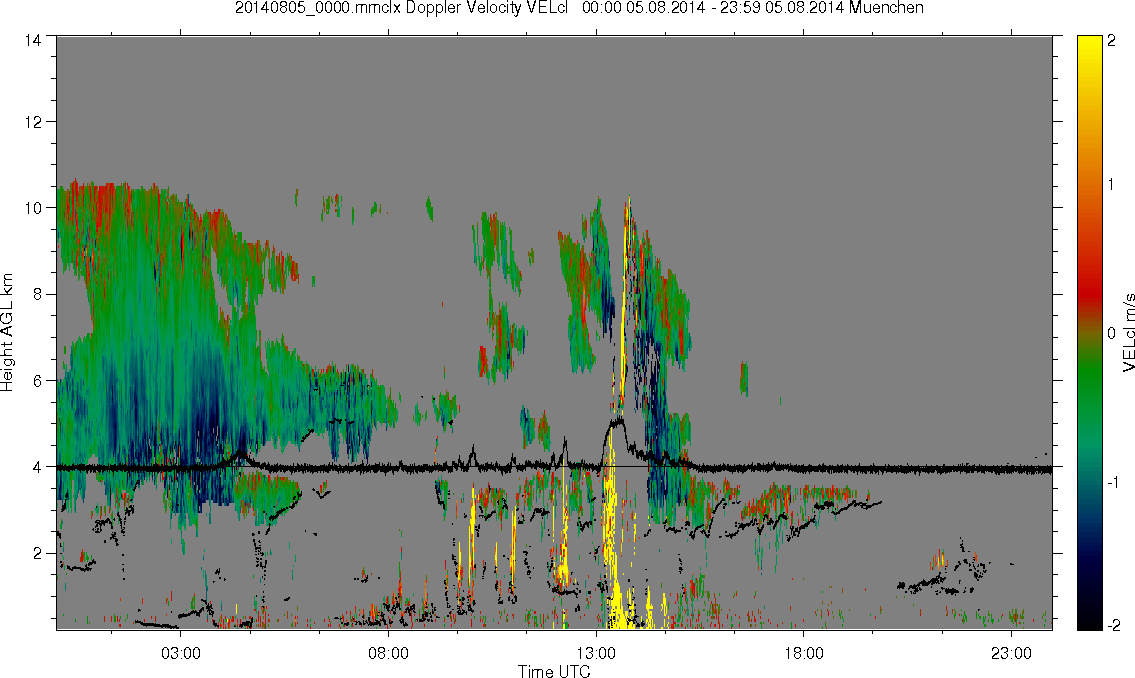Click the 13:00 time tick label
Viewport: 1135px width, 678px height.
pos(596,653)
